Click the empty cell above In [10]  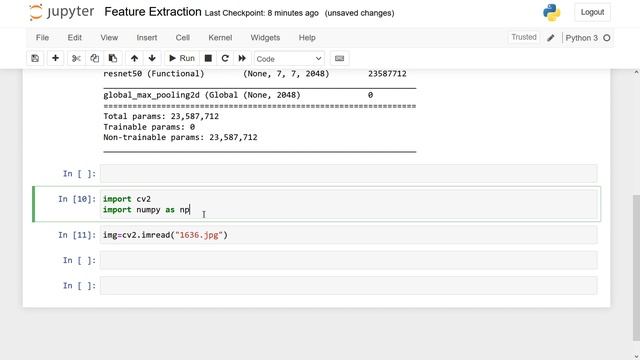[x=349, y=173]
